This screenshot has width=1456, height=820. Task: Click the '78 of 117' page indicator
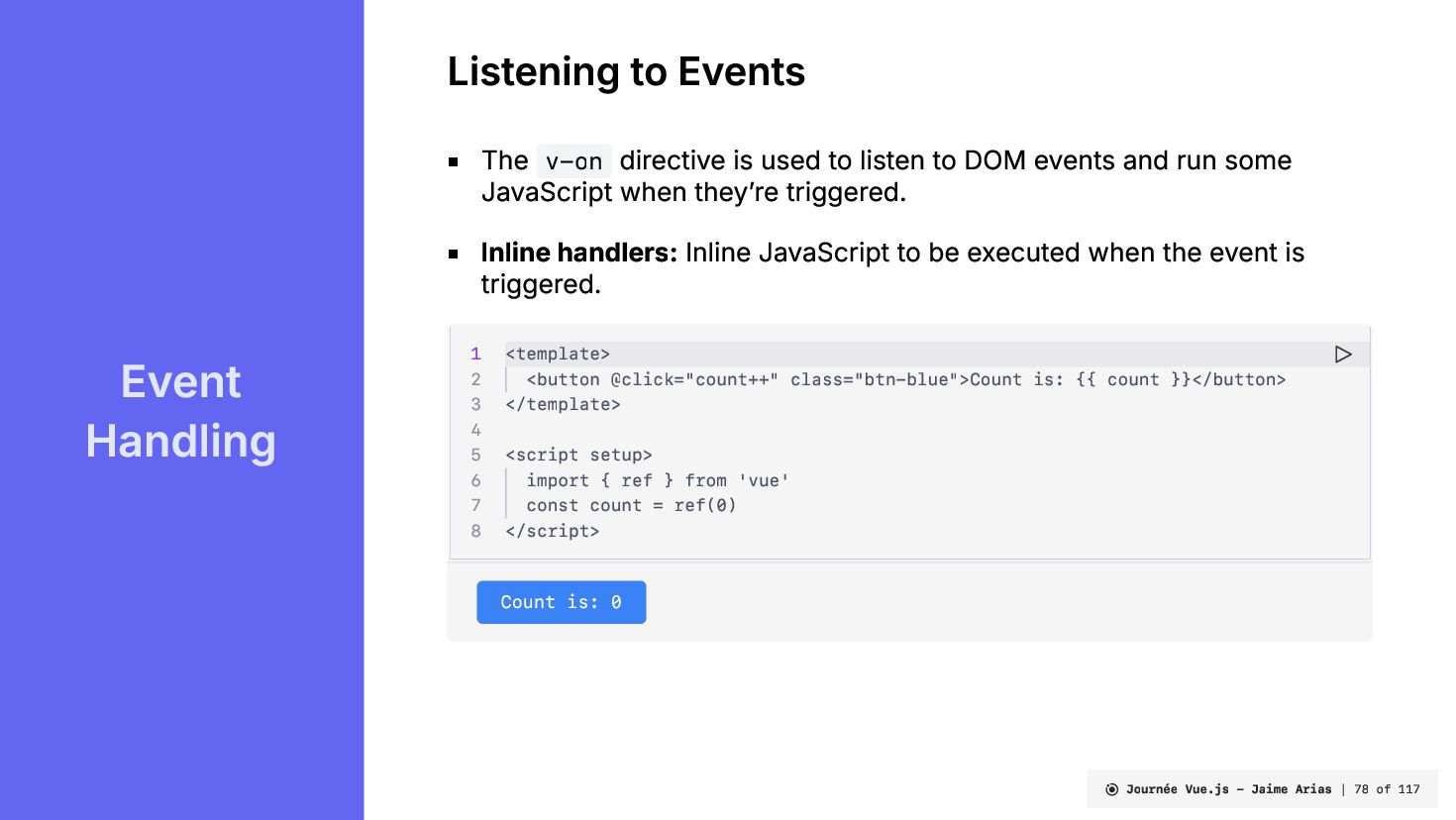pyautogui.click(x=1387, y=789)
